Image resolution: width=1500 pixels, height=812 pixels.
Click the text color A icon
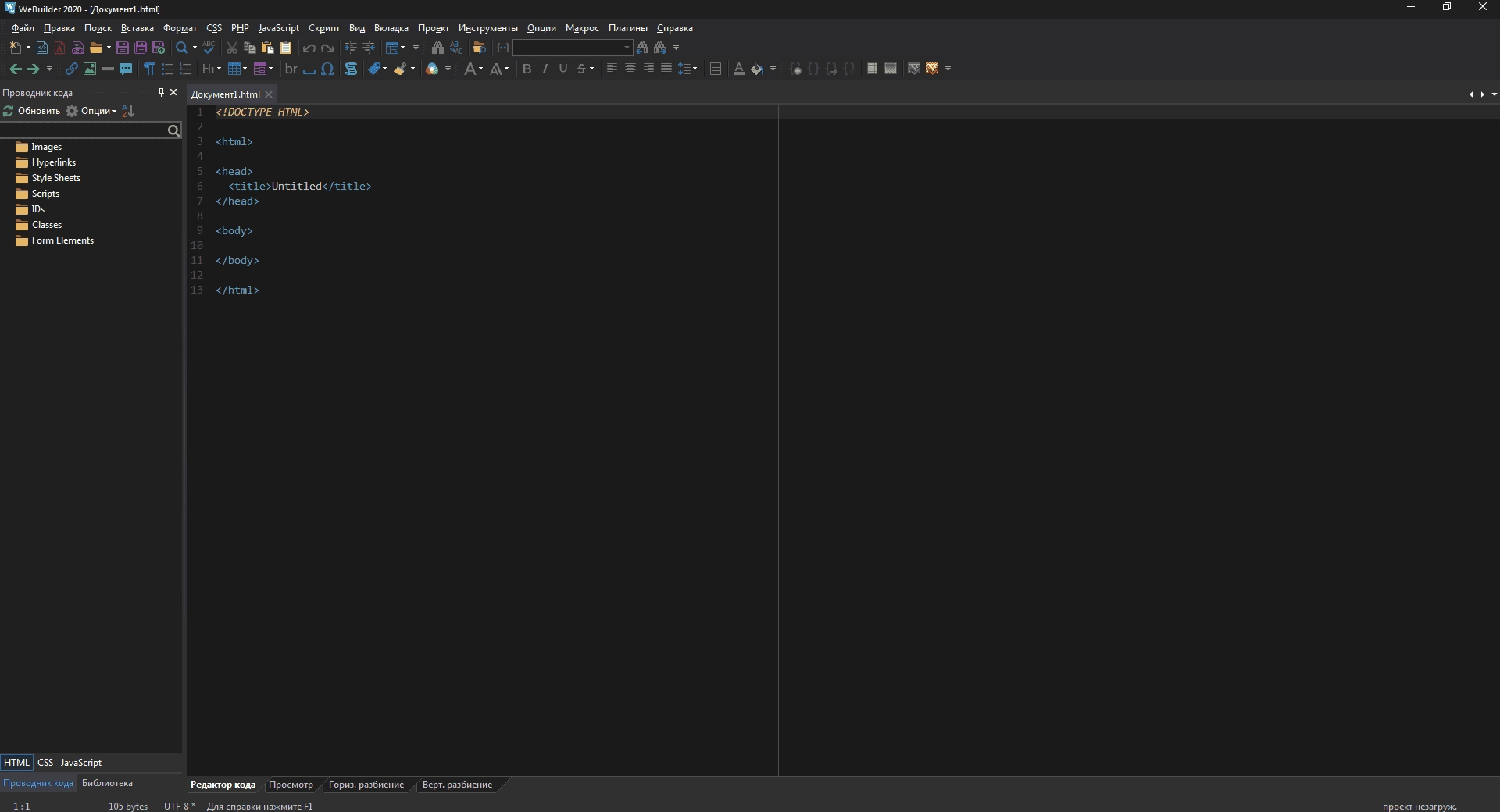click(739, 69)
